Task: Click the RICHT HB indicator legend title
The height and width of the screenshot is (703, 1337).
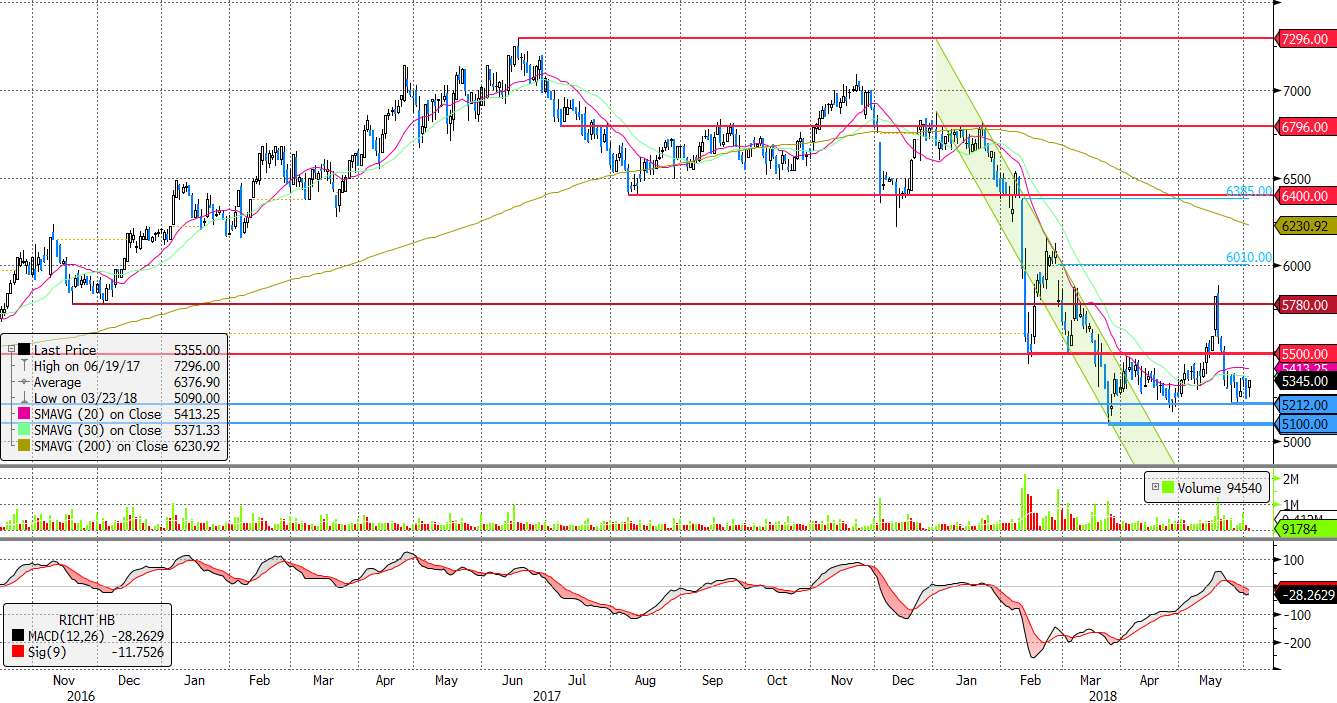Action: [x=88, y=620]
